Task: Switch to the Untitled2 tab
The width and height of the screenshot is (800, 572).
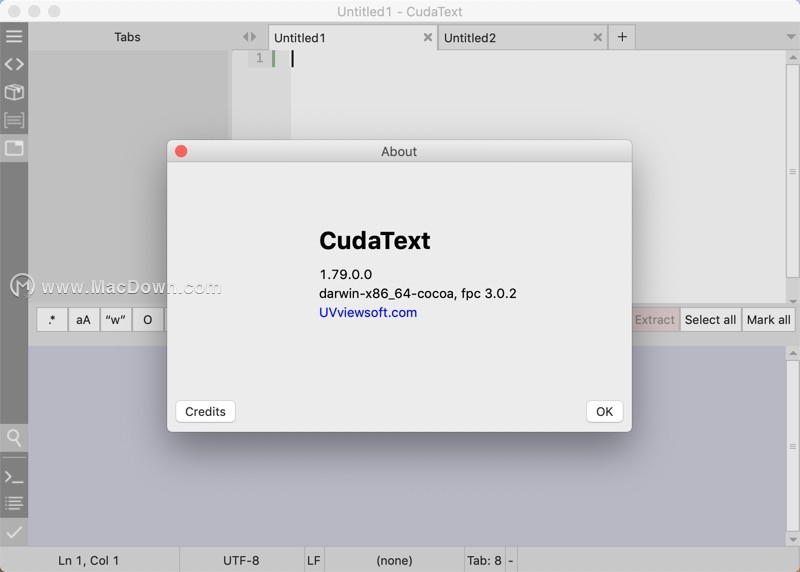Action: tap(522, 38)
